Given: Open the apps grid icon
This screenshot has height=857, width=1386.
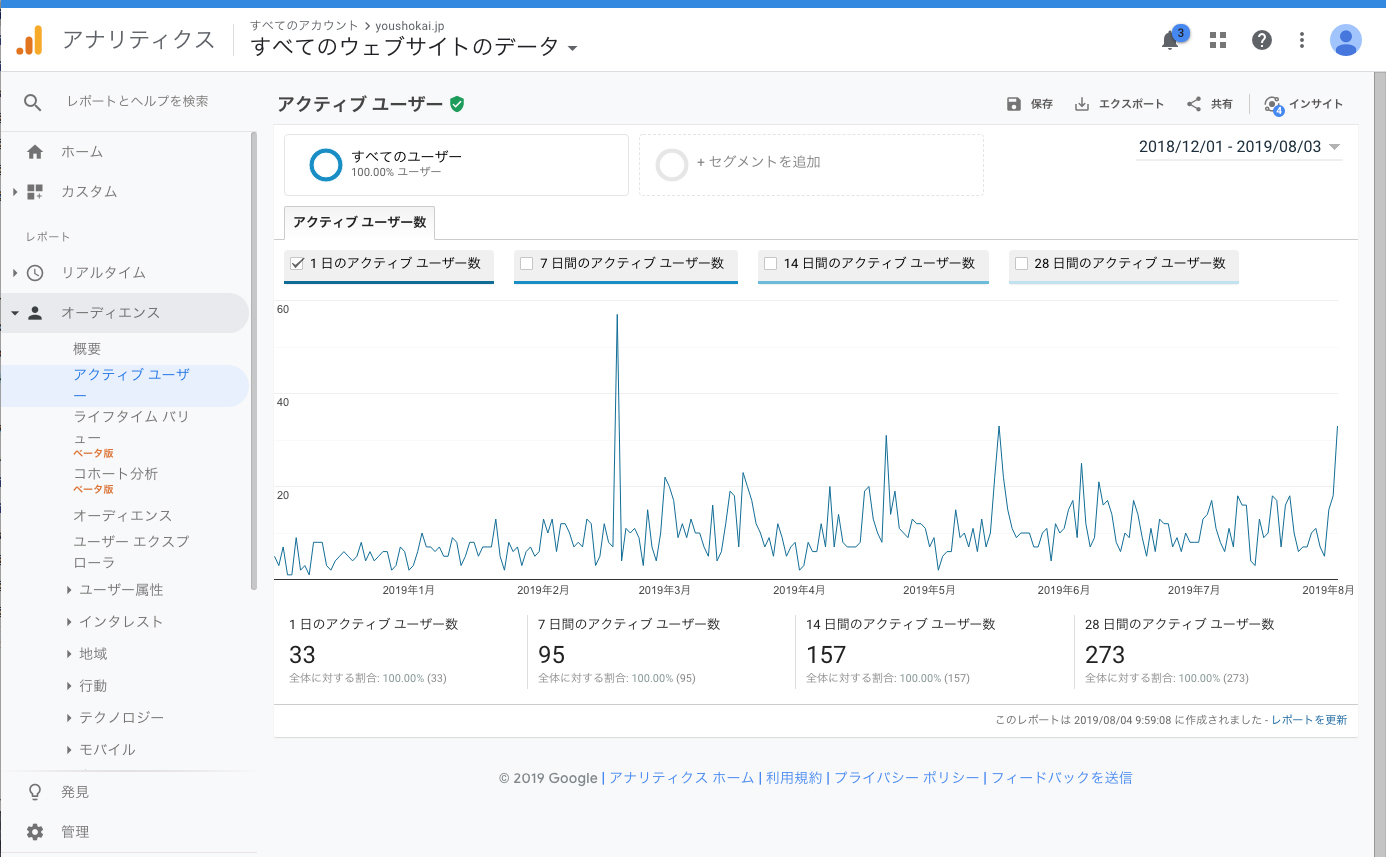Looking at the screenshot, I should pos(1217,40).
